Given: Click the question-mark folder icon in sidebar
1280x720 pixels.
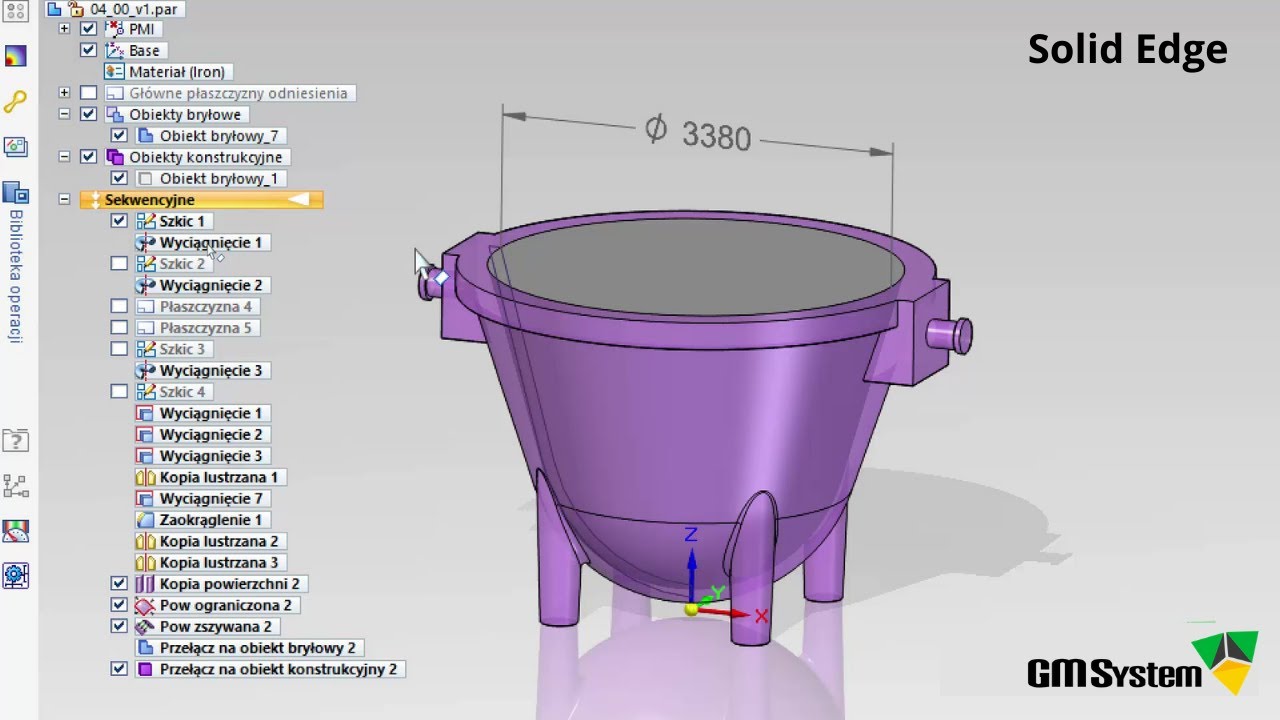Looking at the screenshot, I should point(16,440).
